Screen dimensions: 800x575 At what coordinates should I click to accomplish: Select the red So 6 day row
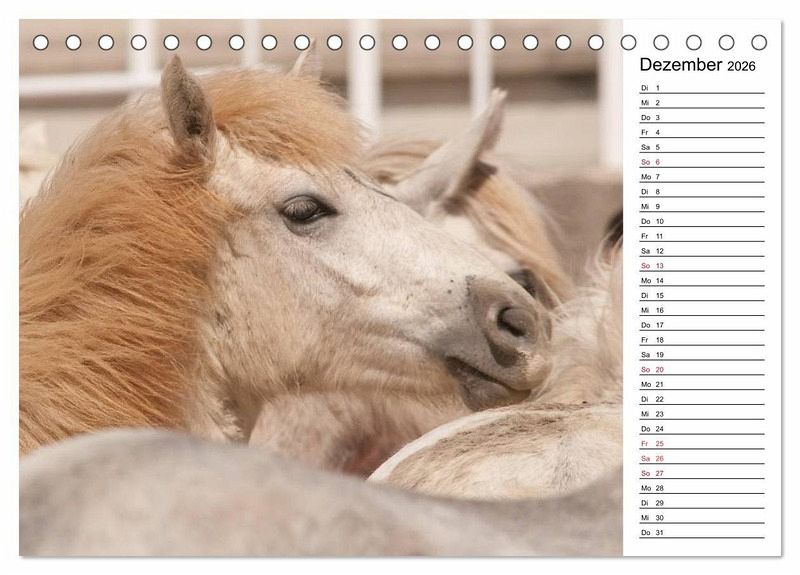(x=701, y=162)
